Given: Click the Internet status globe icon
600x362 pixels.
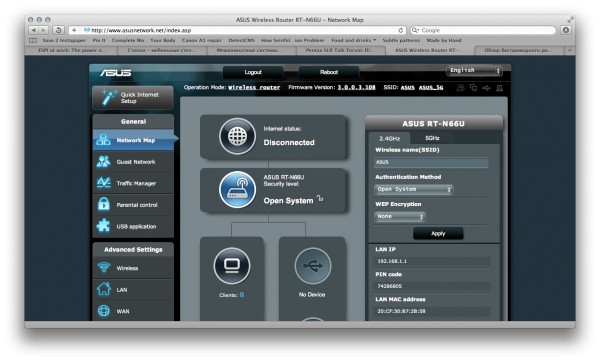Looking at the screenshot, I should coord(237,136).
